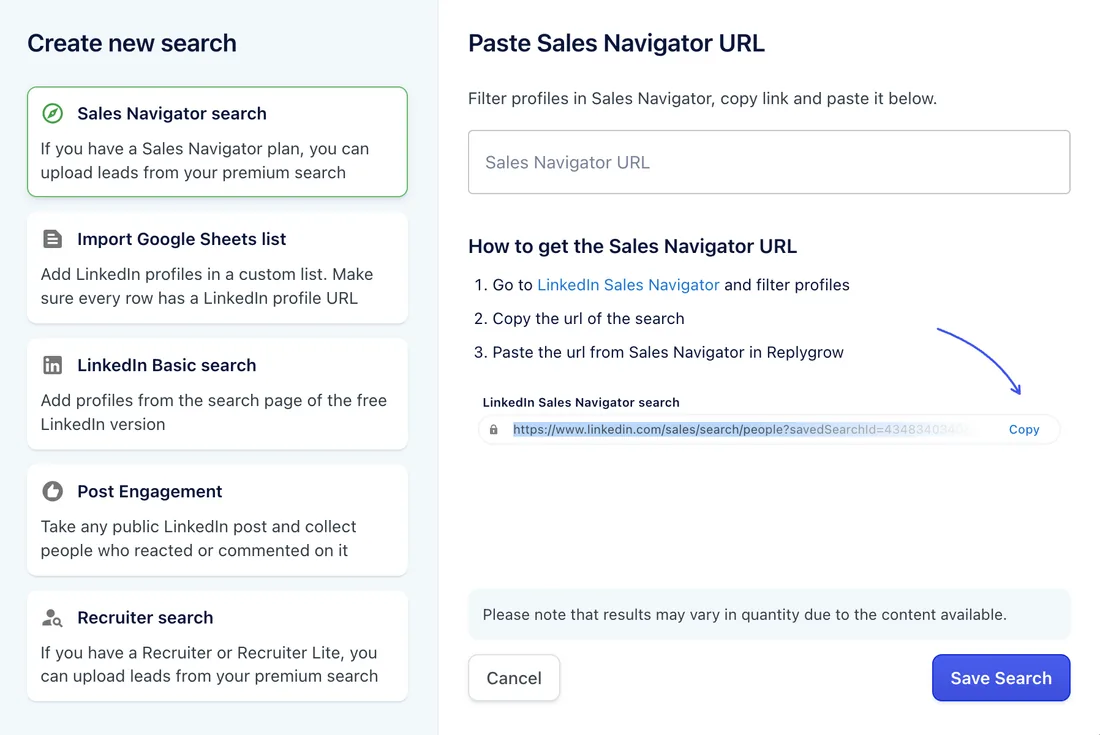Select the Sales Navigator search option
Viewport: 1100px width, 735px height.
(217, 142)
